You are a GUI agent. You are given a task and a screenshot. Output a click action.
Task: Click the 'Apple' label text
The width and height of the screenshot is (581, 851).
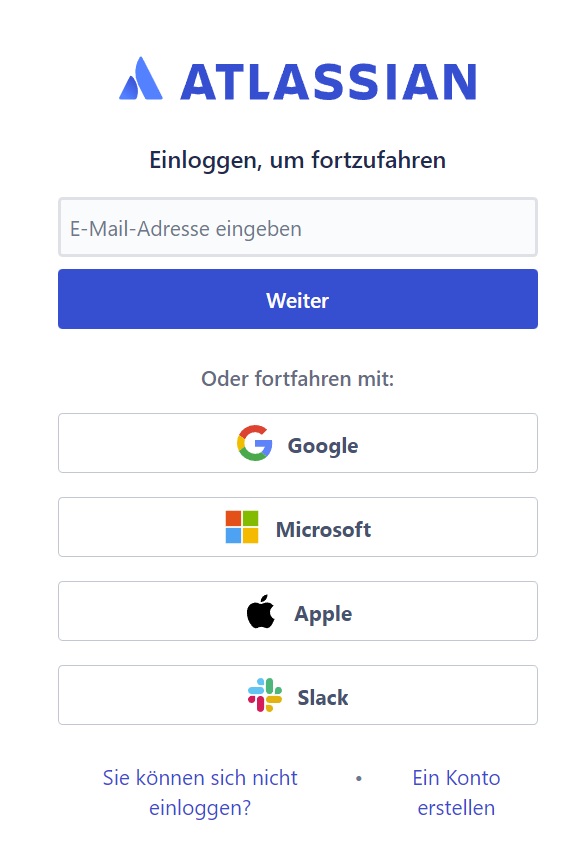(x=323, y=614)
